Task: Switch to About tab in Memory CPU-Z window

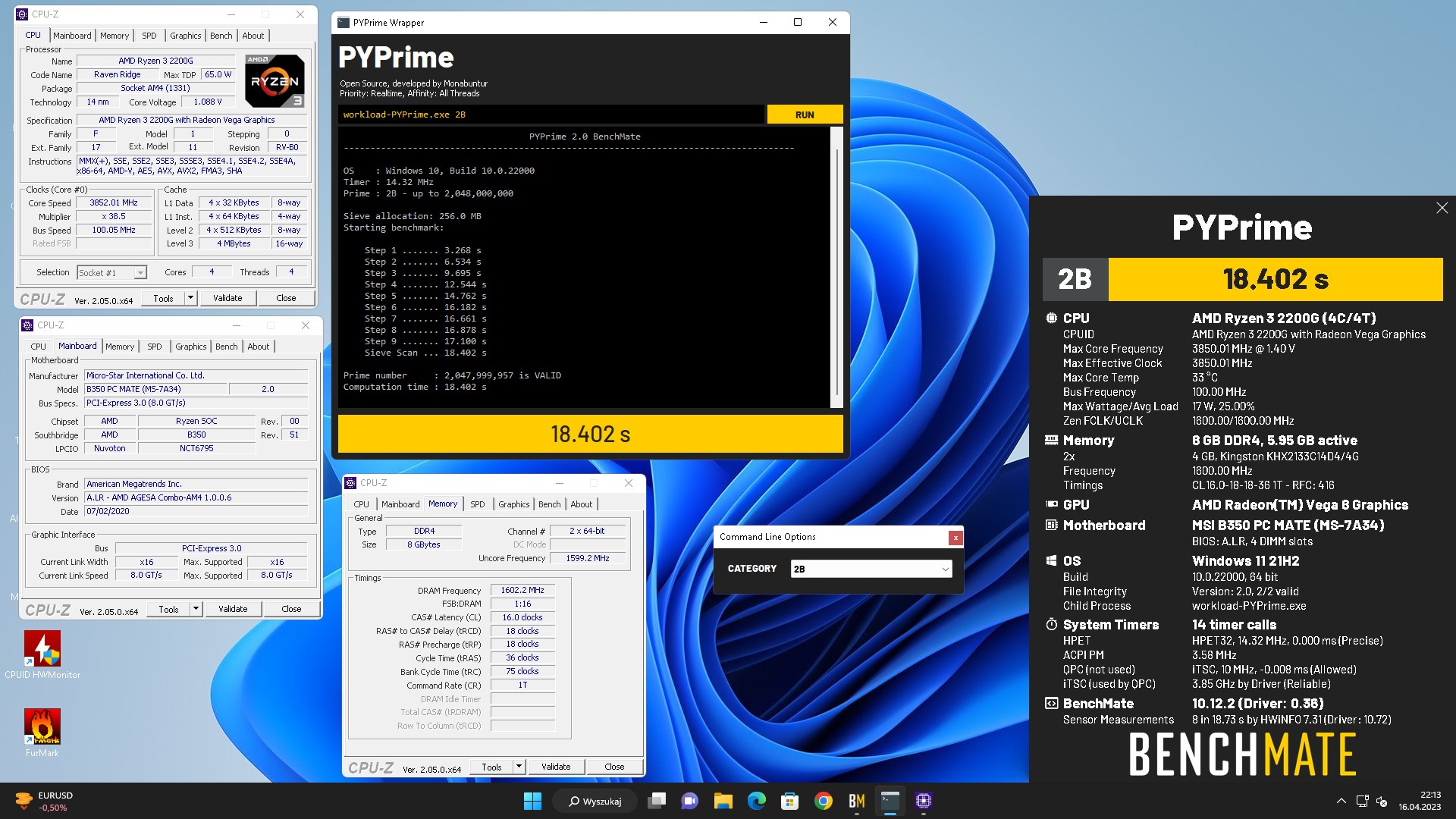Action: (582, 504)
